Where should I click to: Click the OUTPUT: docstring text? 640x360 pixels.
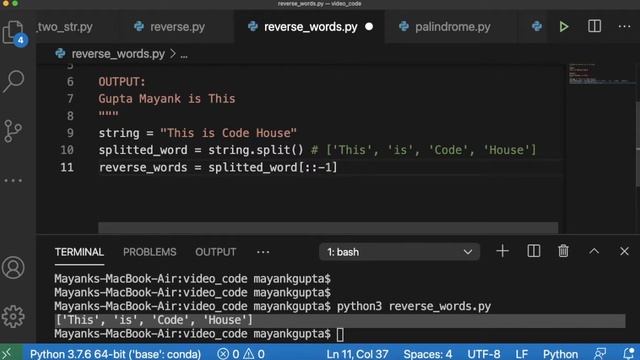122,82
